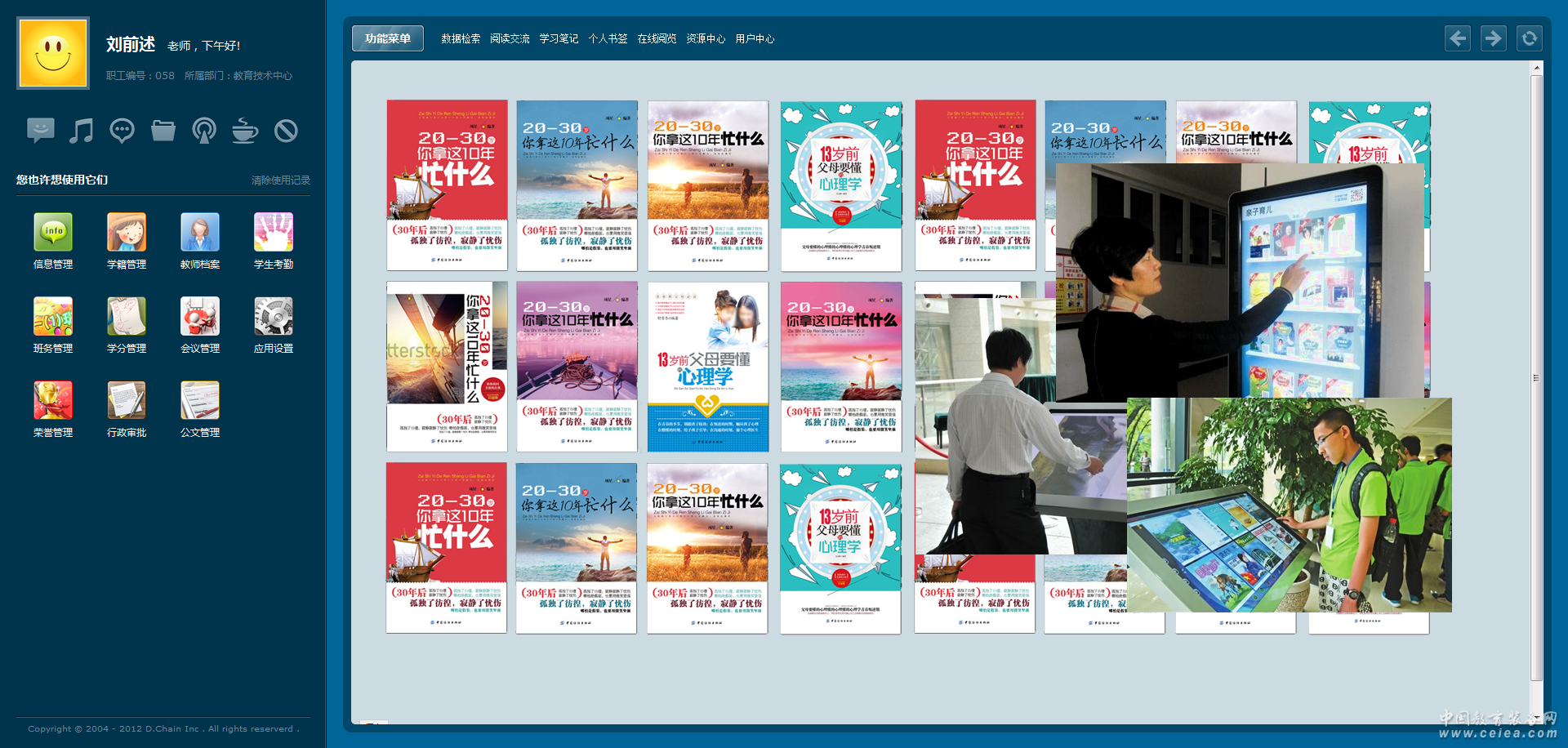The height and width of the screenshot is (748, 1568).
Task: Open the 信息管理 info icon
Action: click(53, 233)
